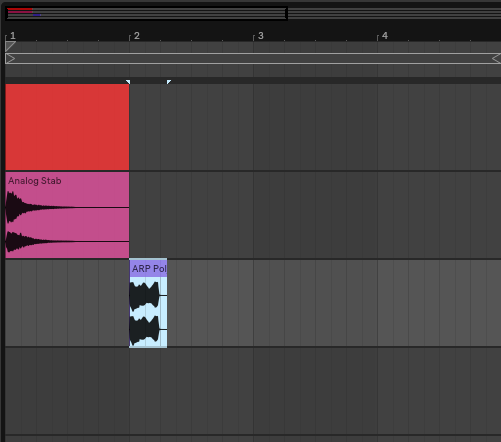The height and width of the screenshot is (442, 501).
Task: Select the red MIDI clip
Action: (67, 127)
